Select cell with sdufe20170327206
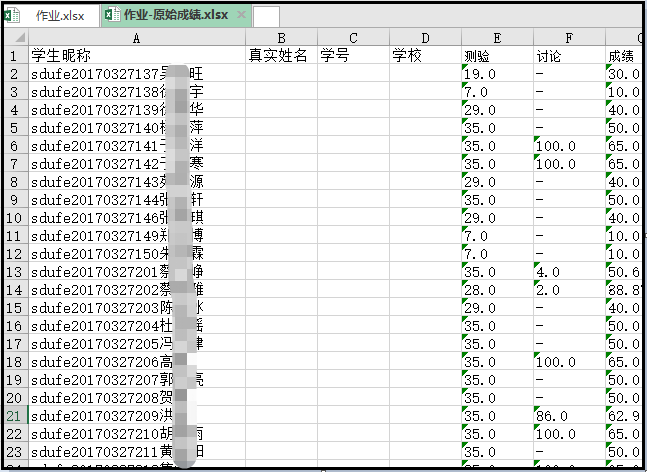The image size is (647, 472). click(137, 362)
